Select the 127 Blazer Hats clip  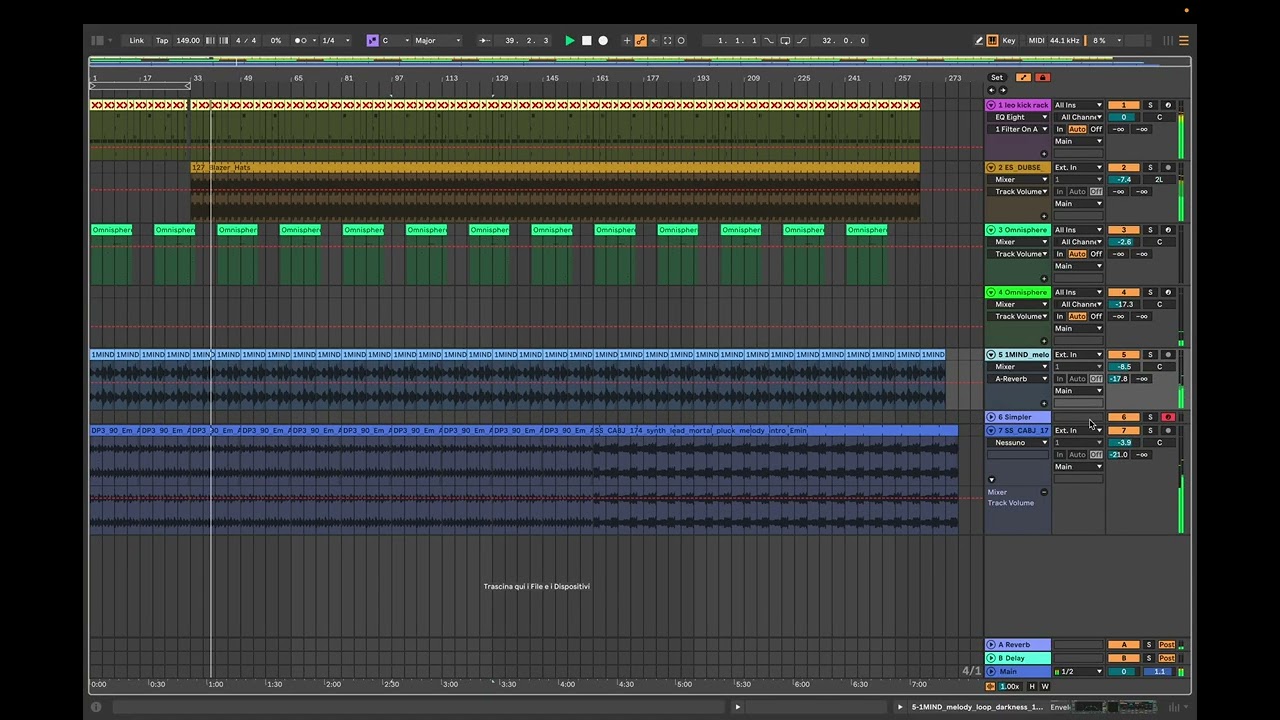pyautogui.click(x=555, y=167)
